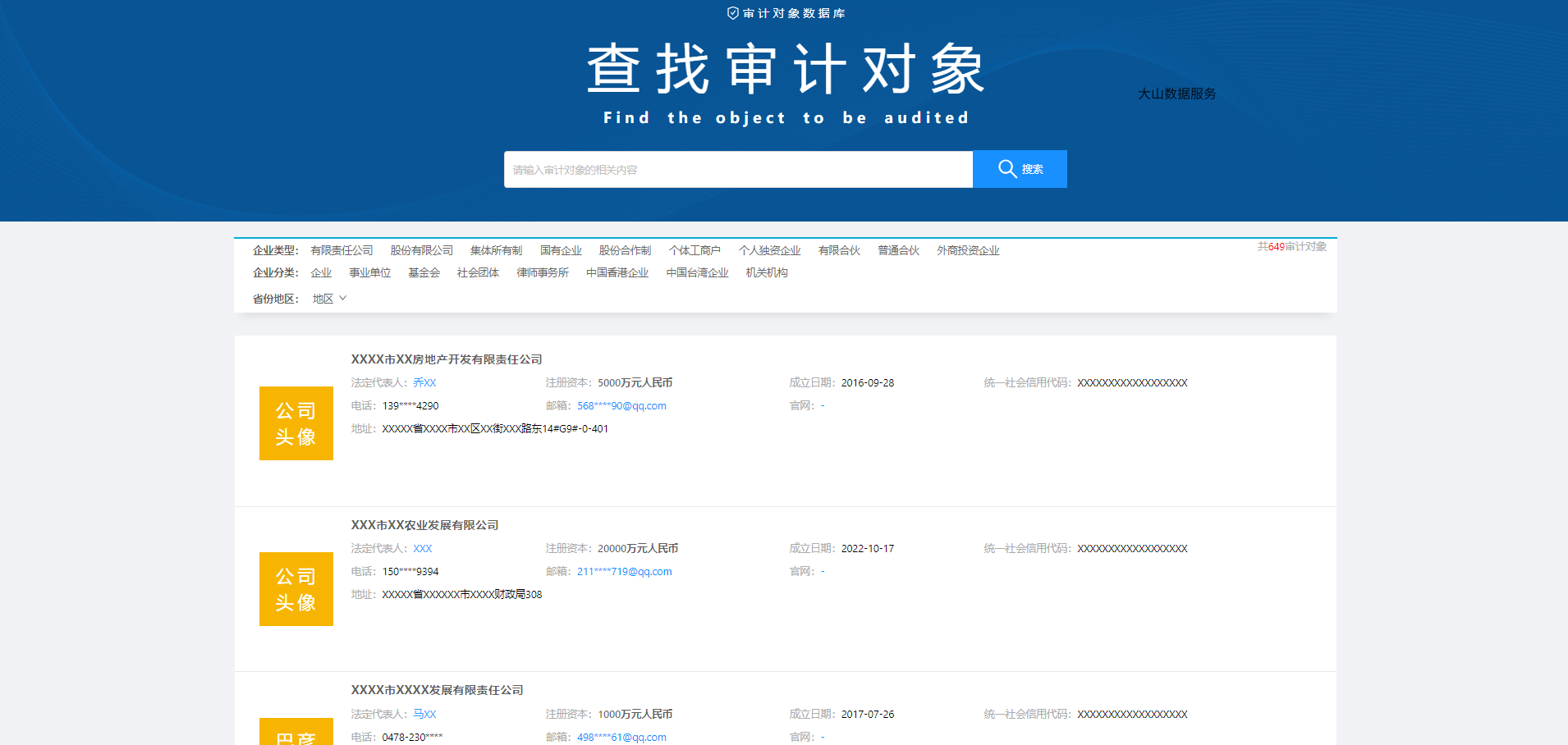Click phone number 139****4290
Screen dimensions: 1568x745
point(410,405)
